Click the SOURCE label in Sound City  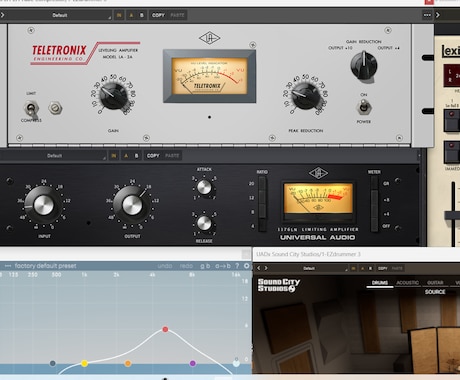point(435,292)
